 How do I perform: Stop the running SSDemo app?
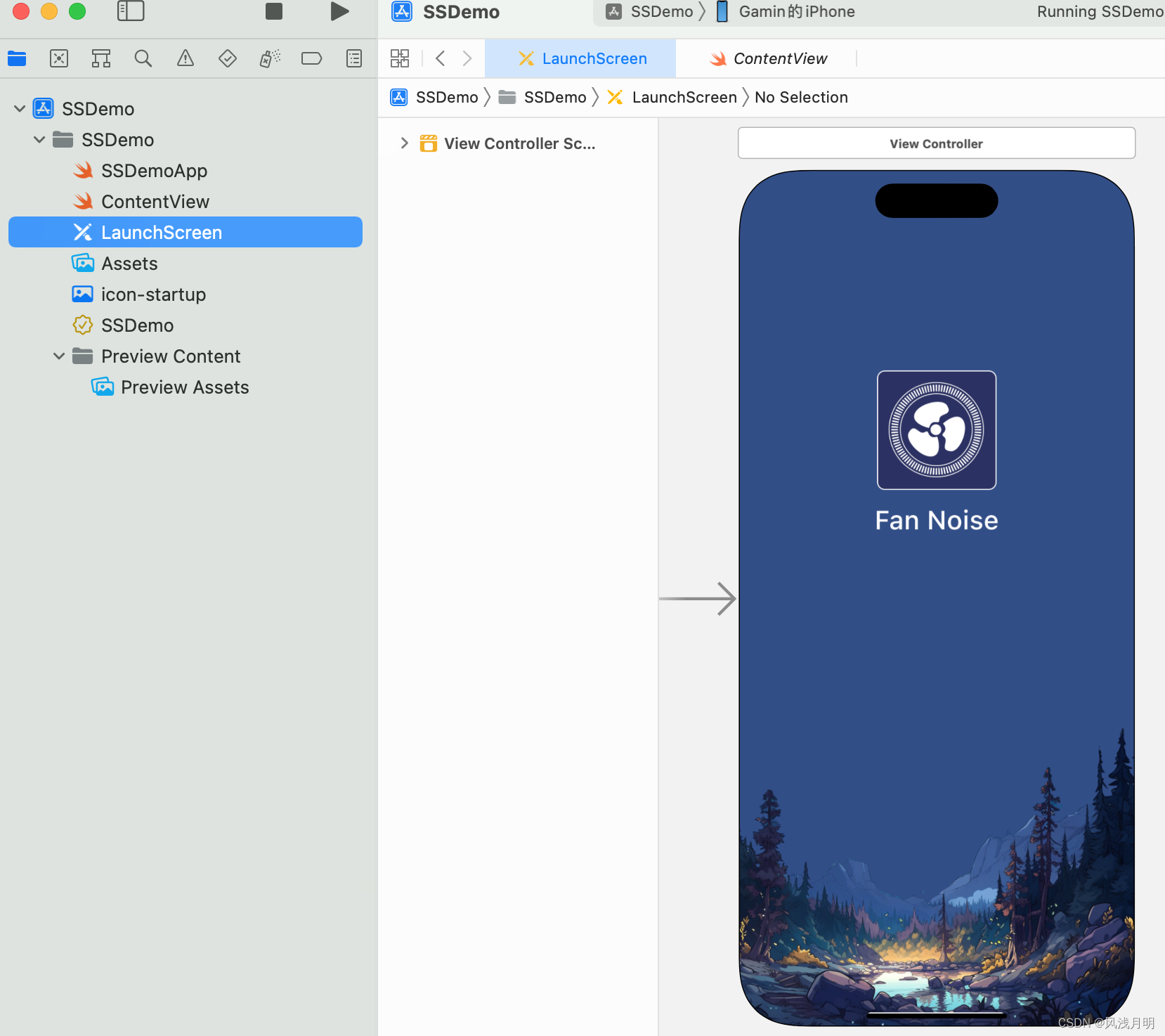[x=273, y=11]
